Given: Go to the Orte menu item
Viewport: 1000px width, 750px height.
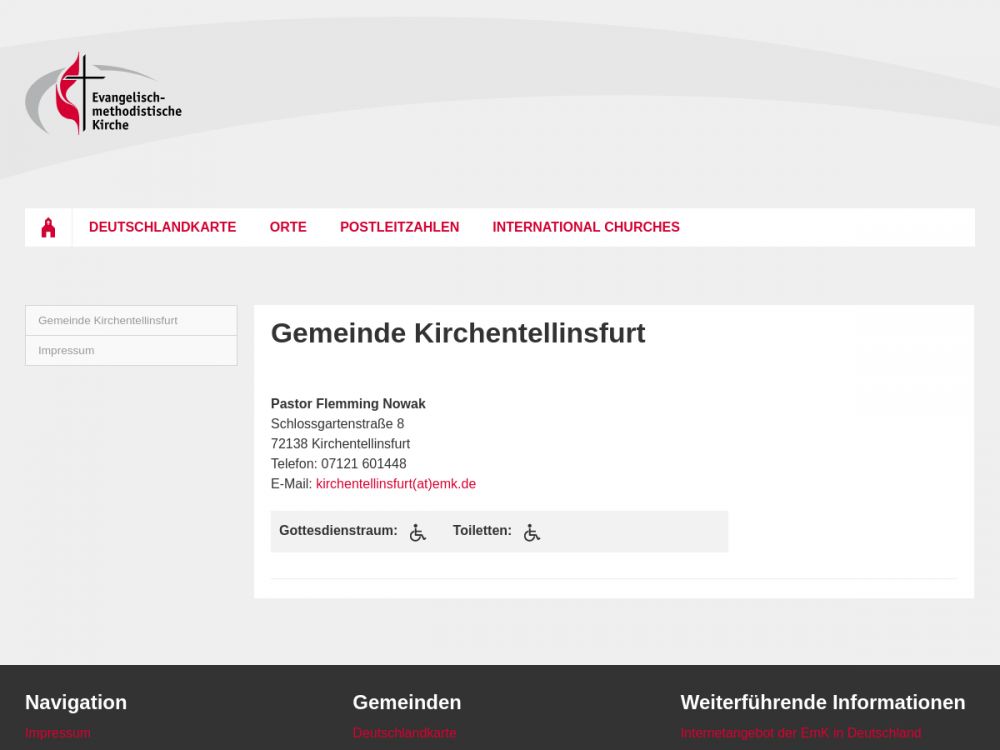Looking at the screenshot, I should pos(288,227).
